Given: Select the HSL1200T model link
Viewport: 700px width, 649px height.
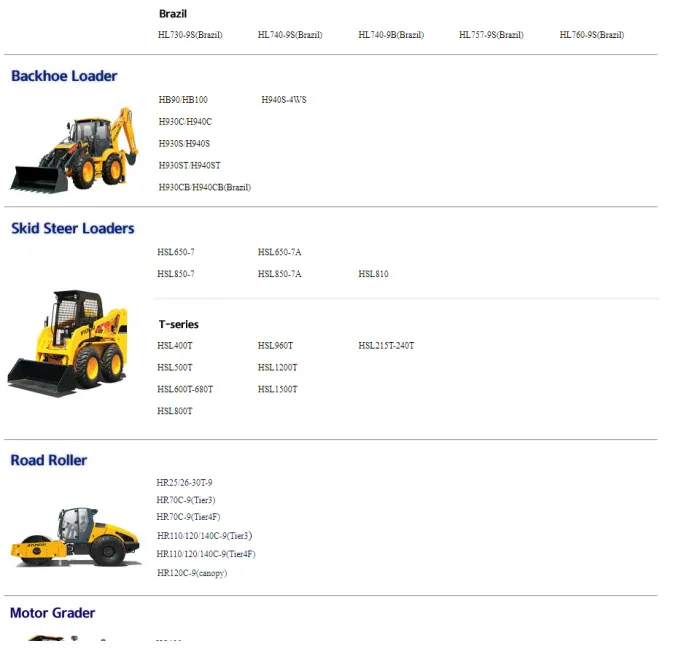Looking at the screenshot, I should 277,367.
